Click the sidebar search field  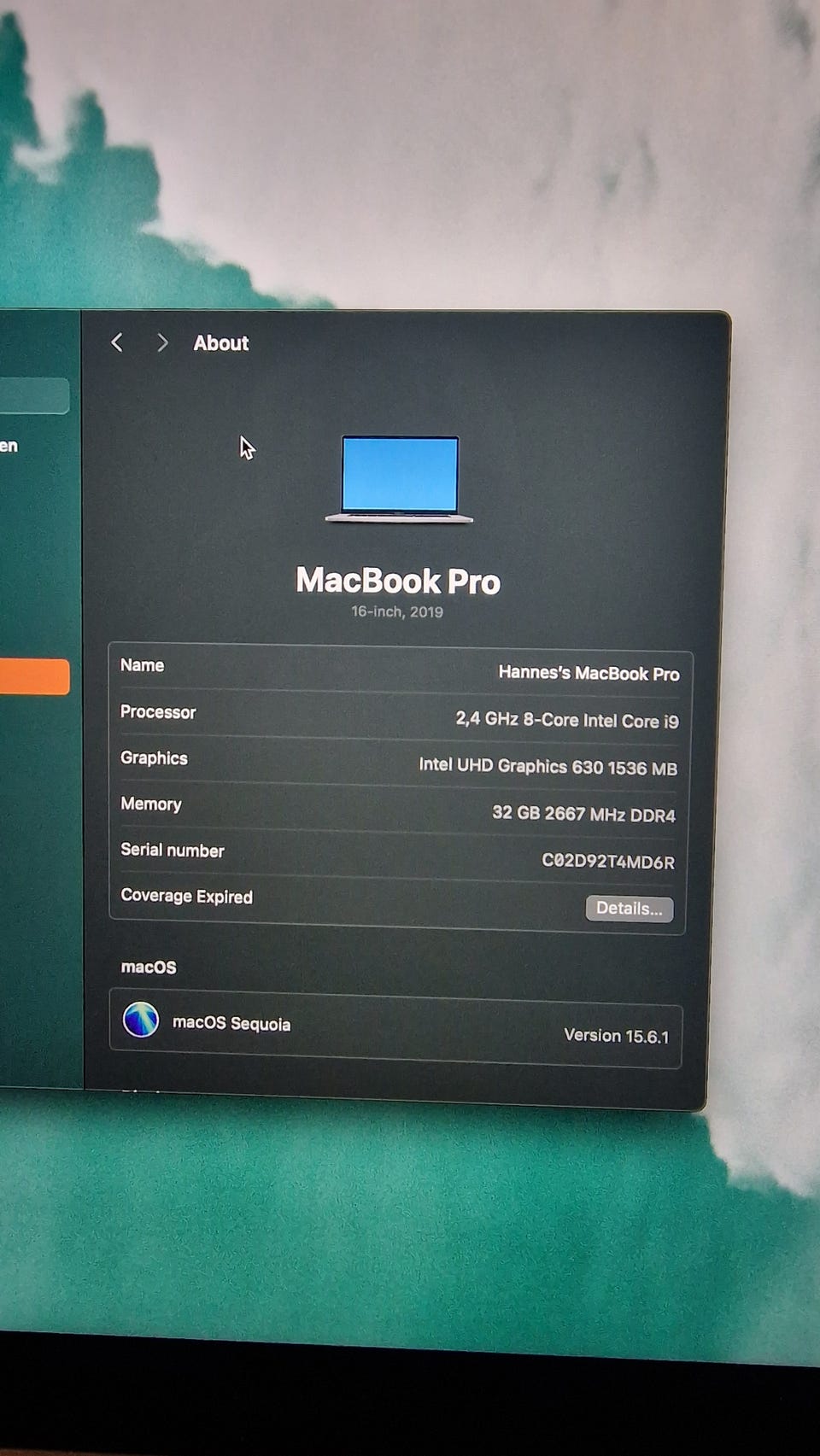34,396
